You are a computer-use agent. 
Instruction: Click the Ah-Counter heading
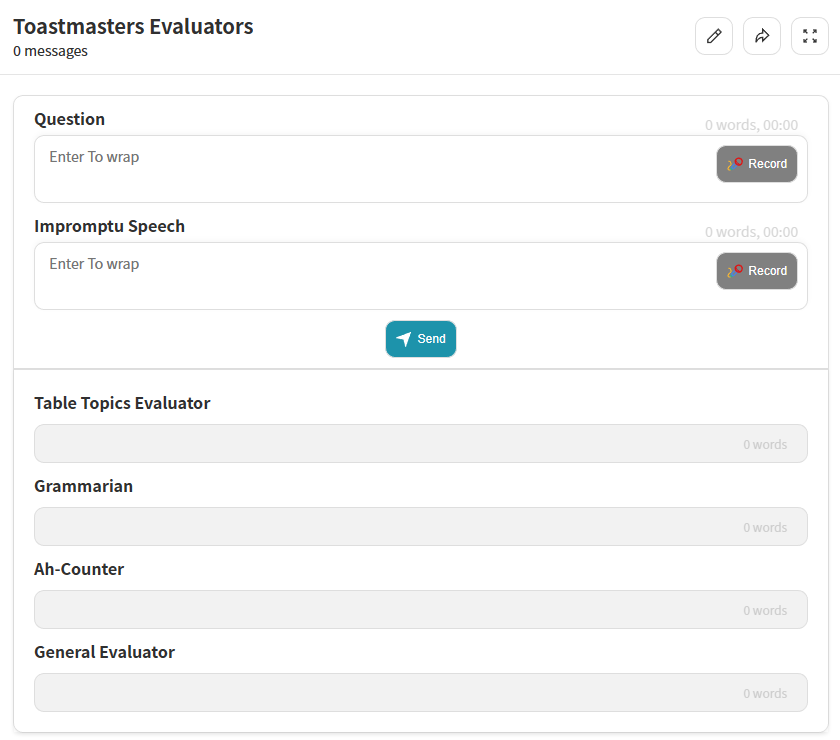(79, 569)
